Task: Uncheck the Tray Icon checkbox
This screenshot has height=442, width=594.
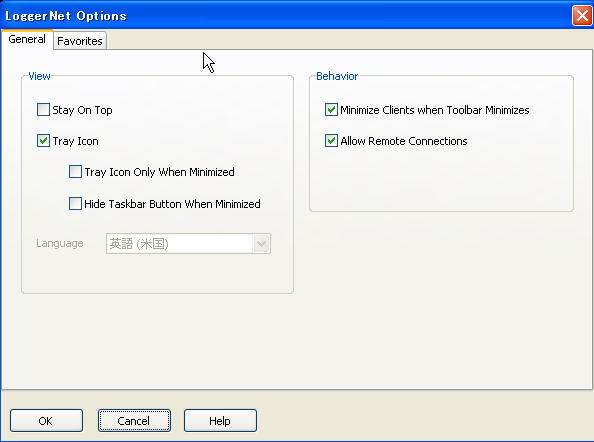Action: [x=43, y=141]
